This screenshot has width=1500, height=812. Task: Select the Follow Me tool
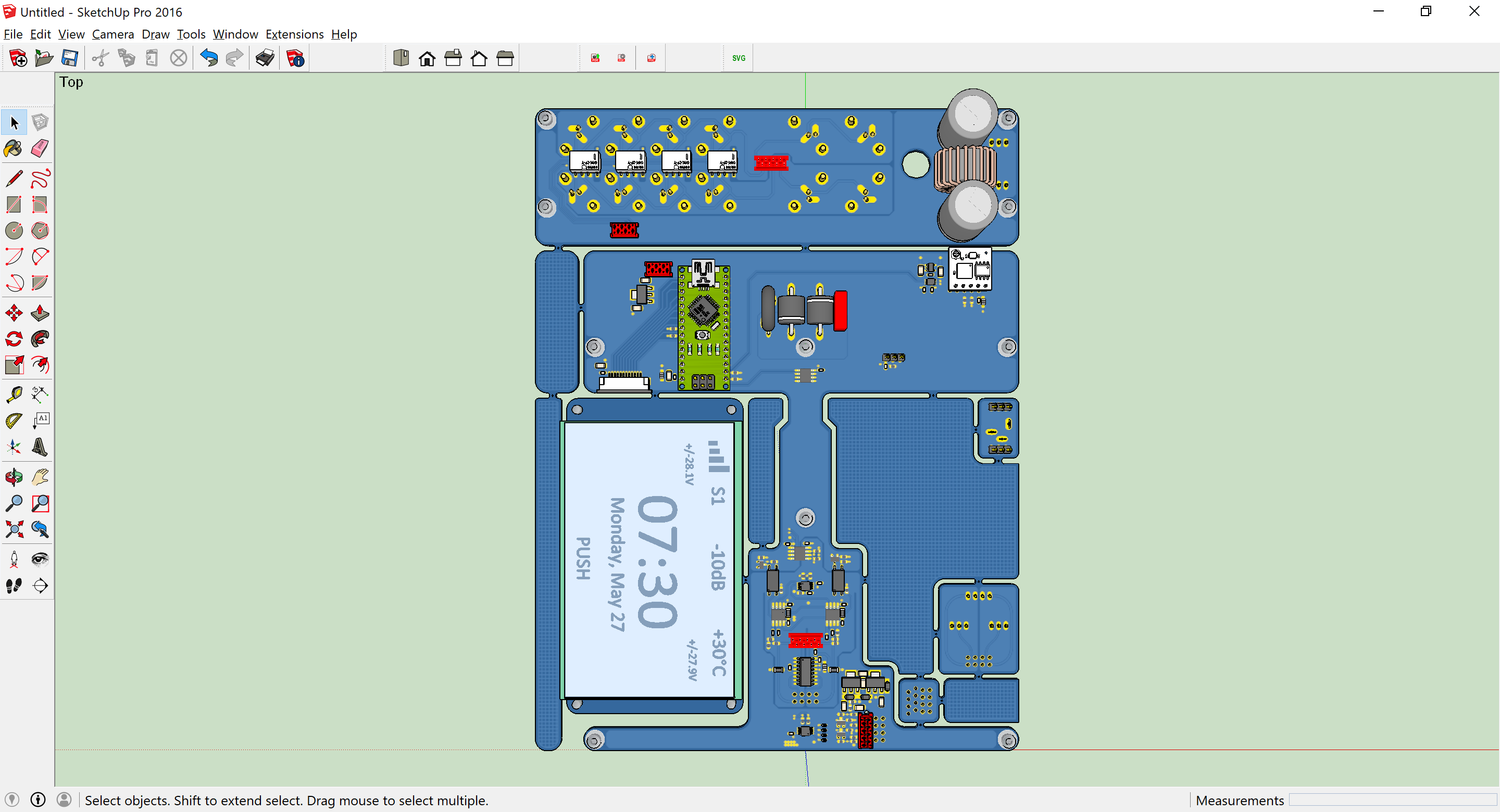coord(40,339)
